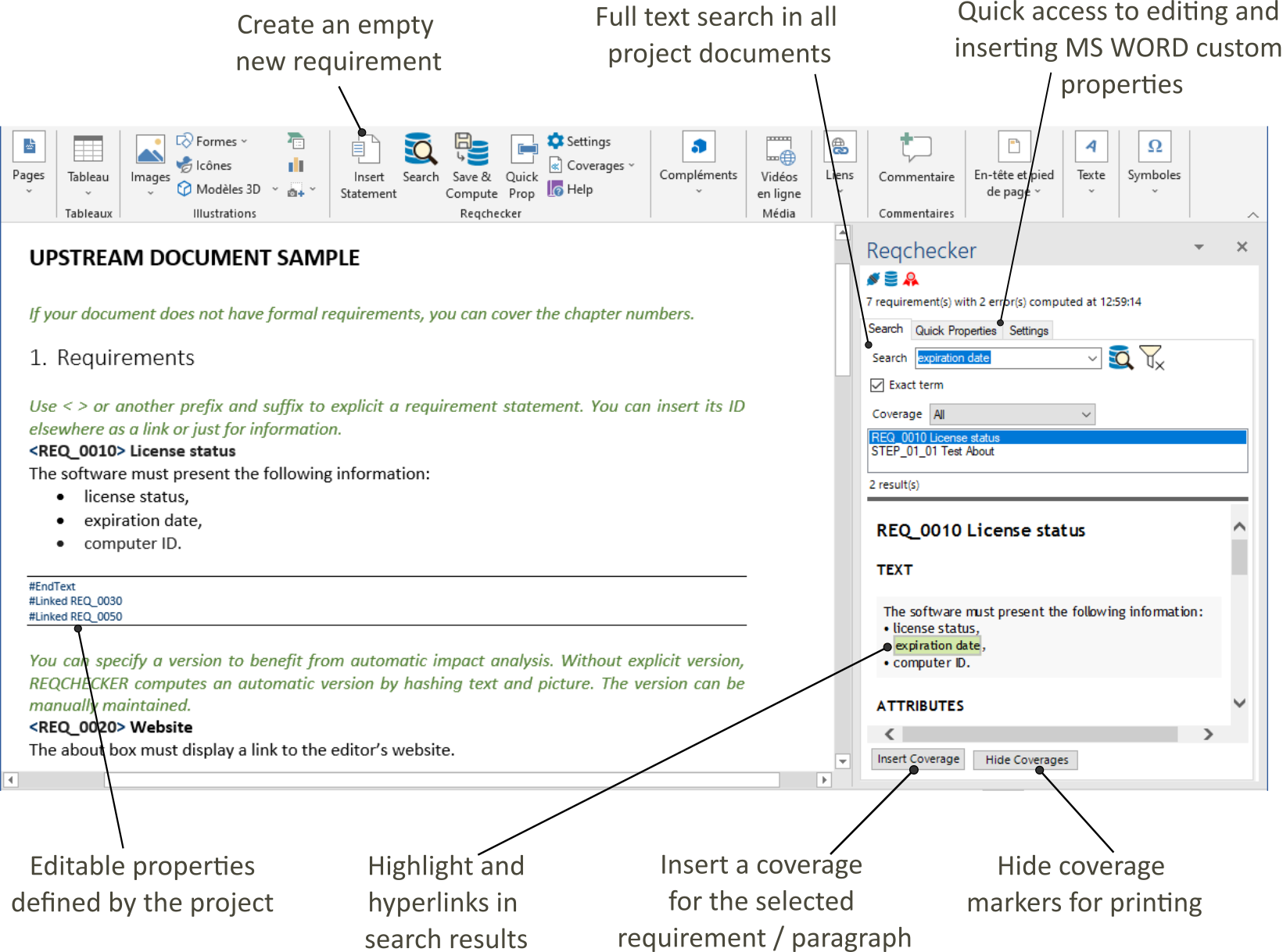Run search with magnifier database icon in panel
The width and height of the screenshot is (1283, 952).
(x=1120, y=358)
